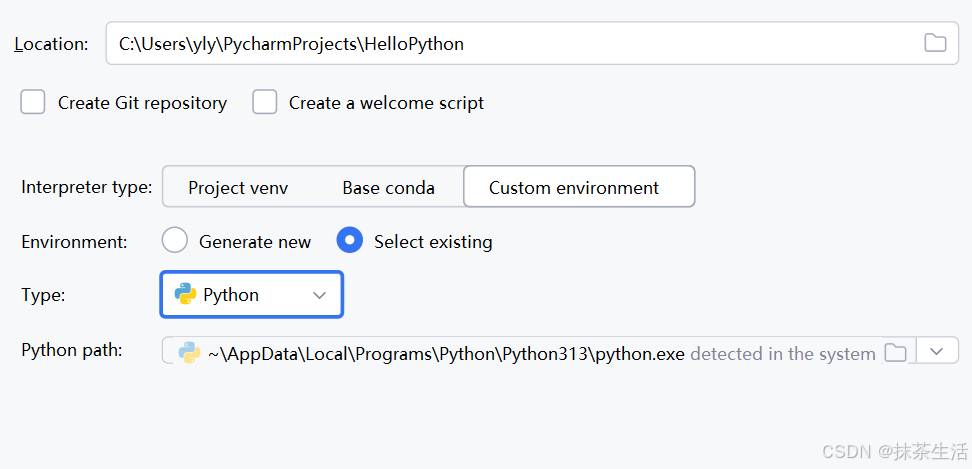Click the Python logo in the Type combo box

[x=185, y=294]
